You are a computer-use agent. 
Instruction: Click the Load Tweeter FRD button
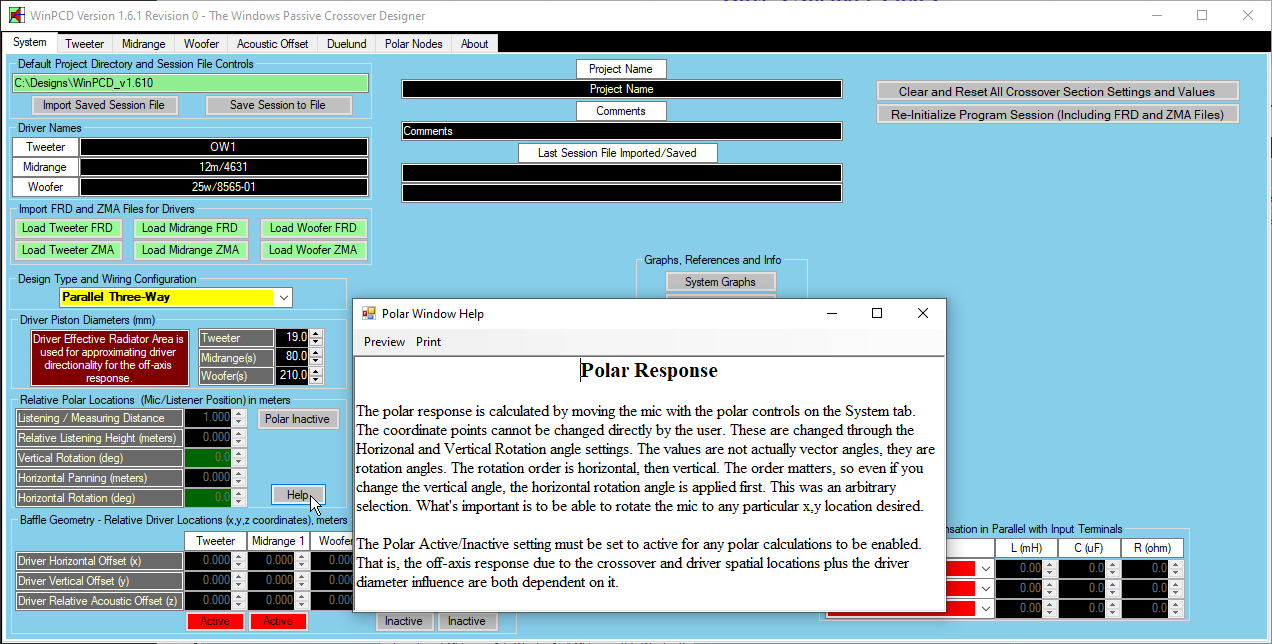67,228
